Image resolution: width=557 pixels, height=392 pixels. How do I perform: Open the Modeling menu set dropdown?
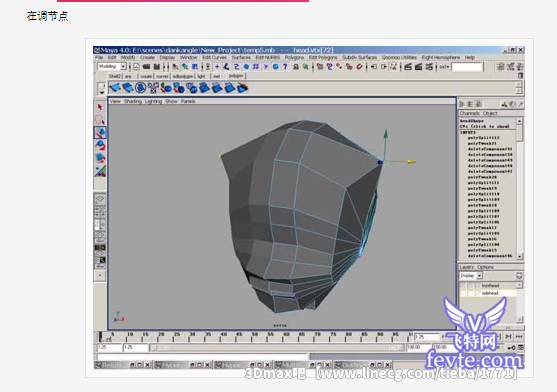112,66
